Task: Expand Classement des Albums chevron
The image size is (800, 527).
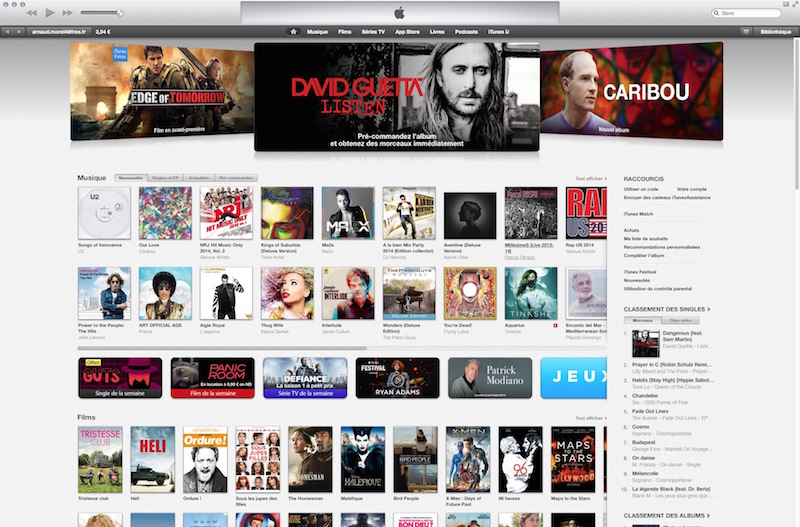Action: tap(708, 516)
